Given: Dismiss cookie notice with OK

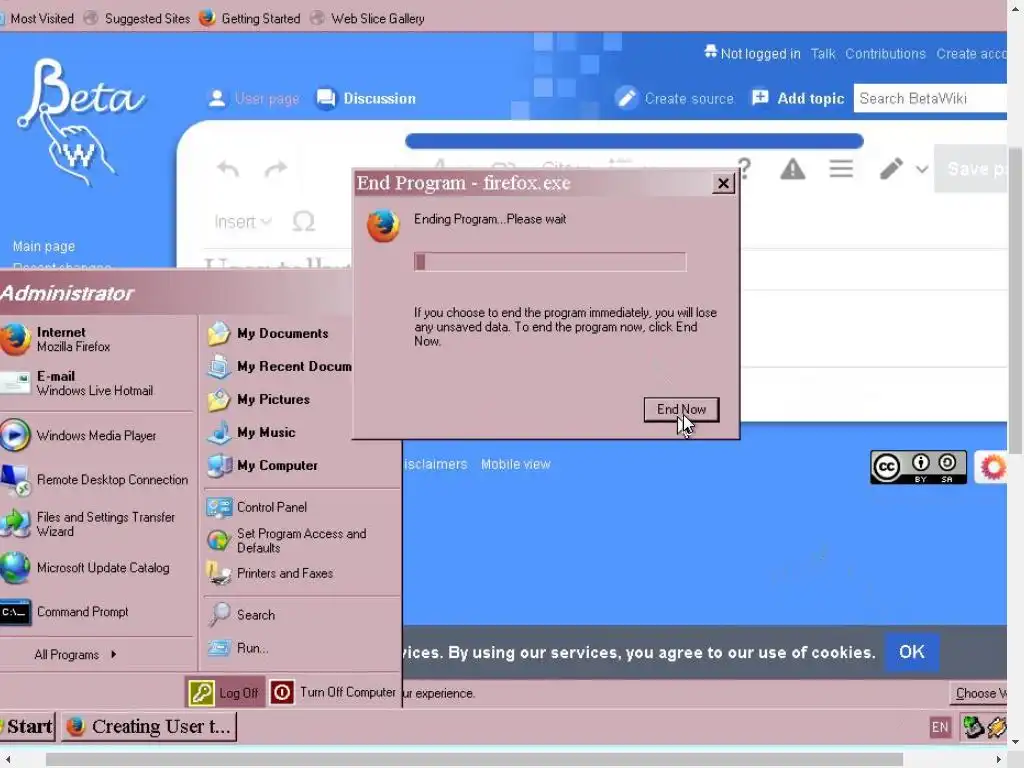Looking at the screenshot, I should click(x=911, y=652).
